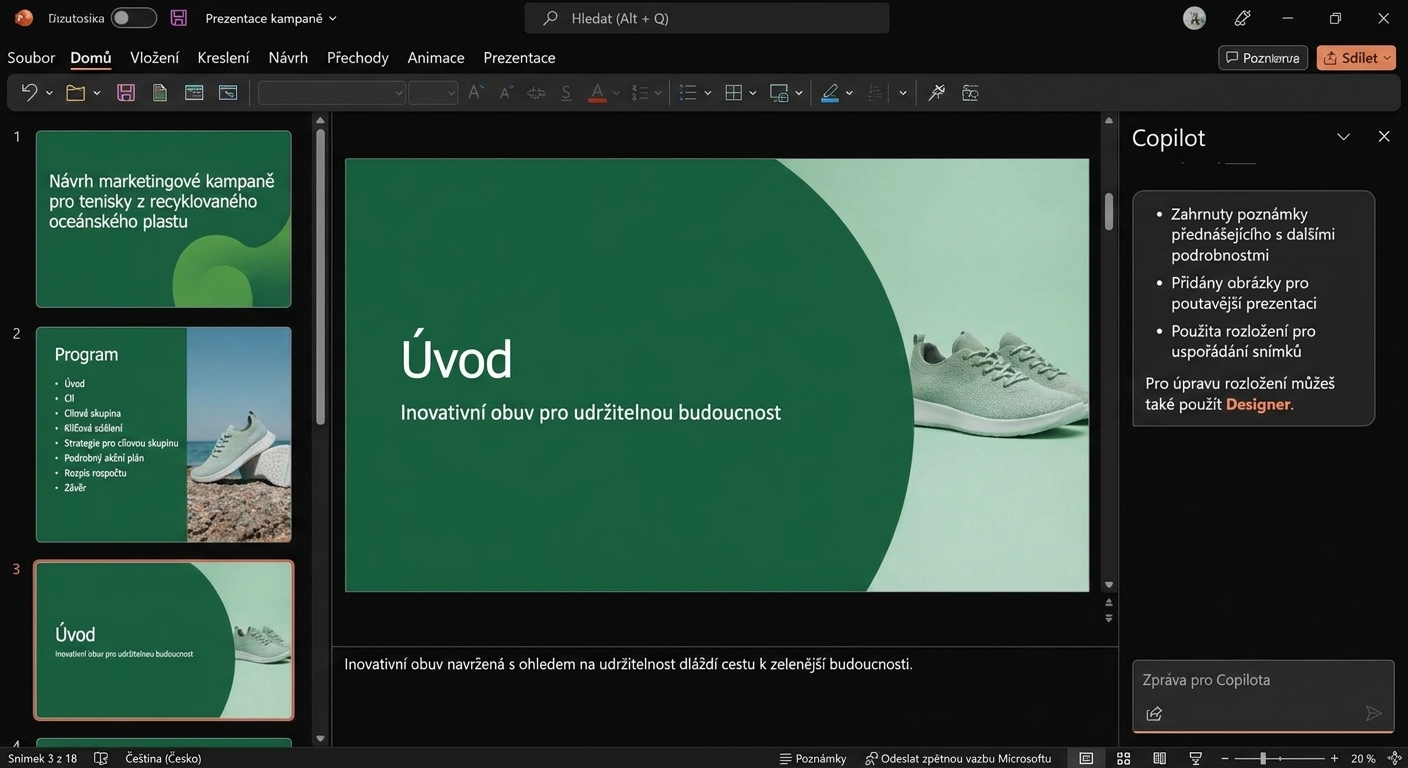Click the Čeština (Česko) language indicator
Viewport: 1408px width, 768px height.
click(163, 759)
